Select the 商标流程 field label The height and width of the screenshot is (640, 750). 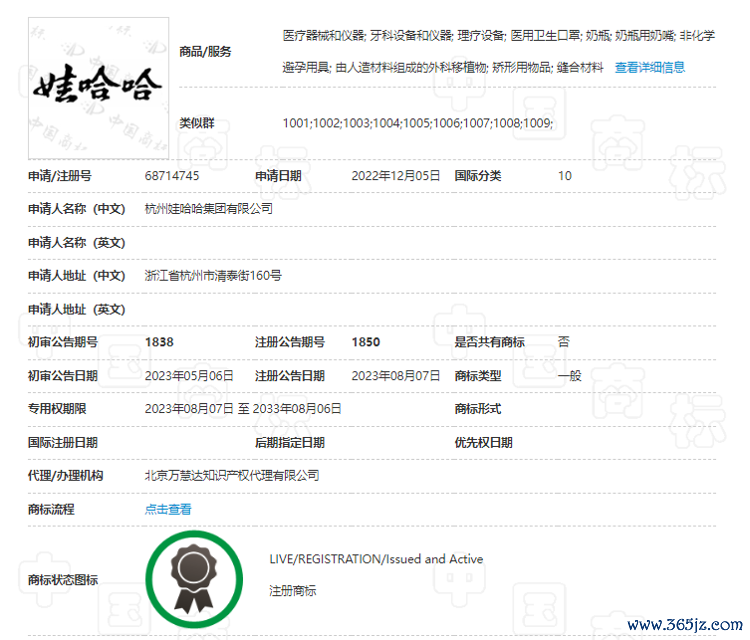(x=51, y=509)
